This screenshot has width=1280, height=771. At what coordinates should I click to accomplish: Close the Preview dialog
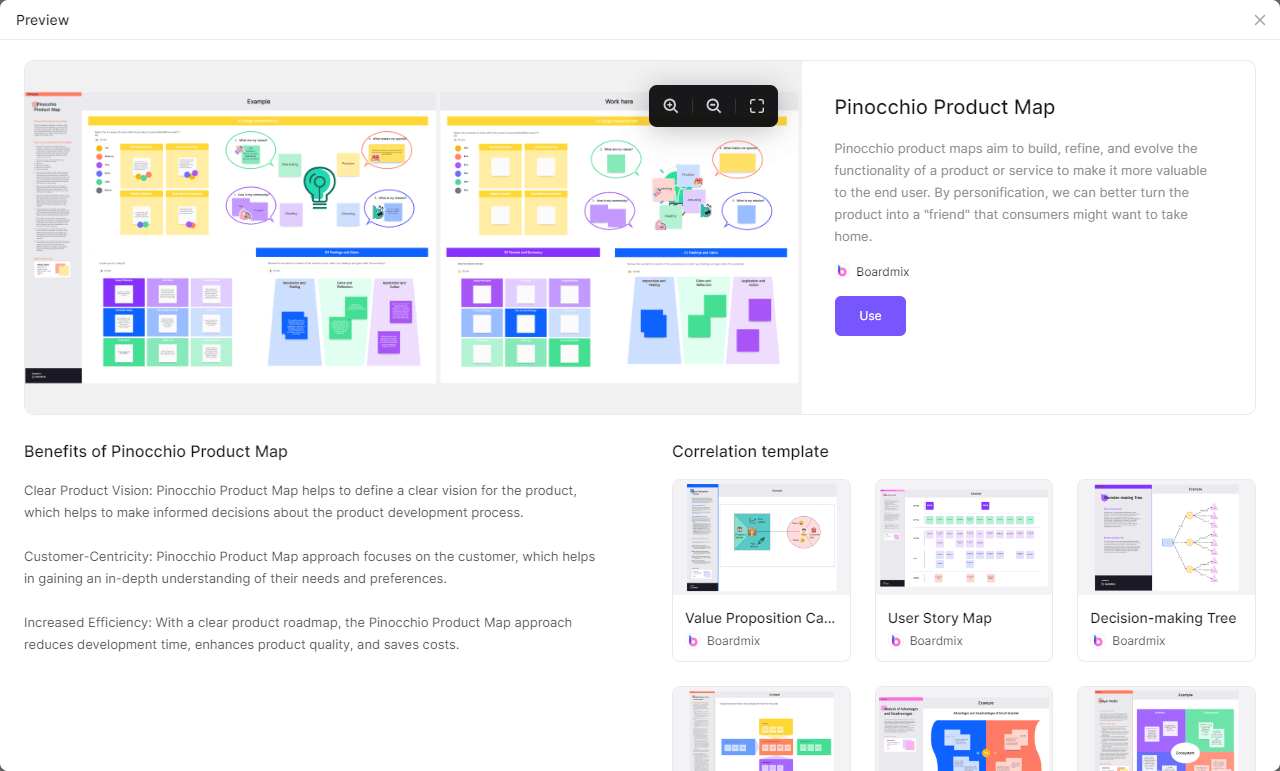[1260, 20]
